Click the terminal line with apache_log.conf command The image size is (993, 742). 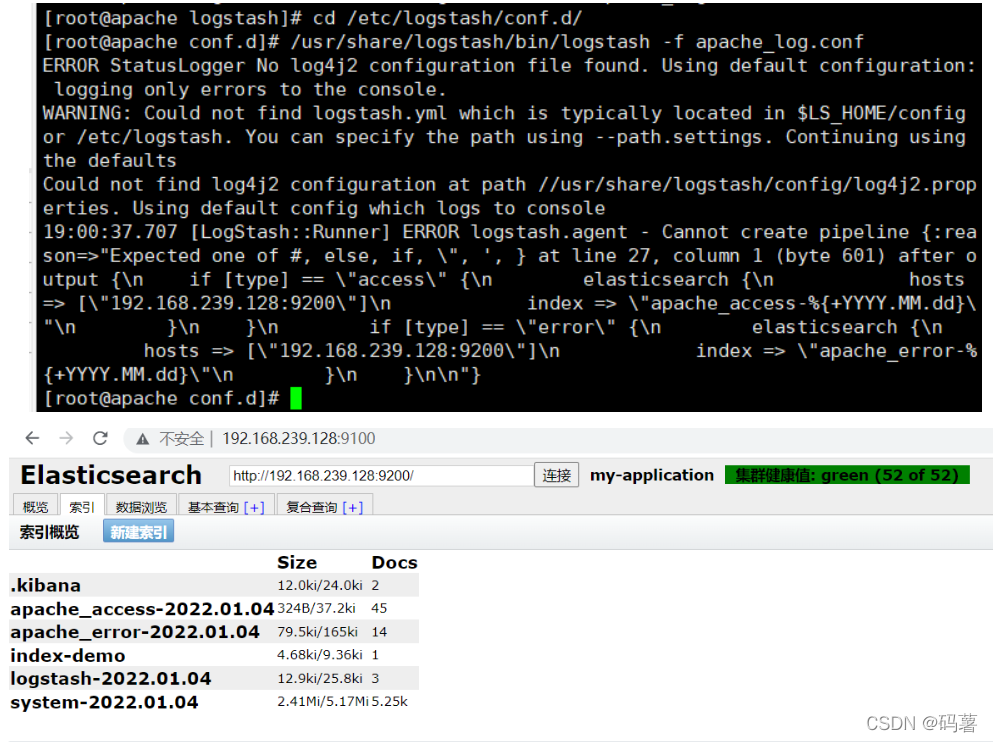[453, 42]
